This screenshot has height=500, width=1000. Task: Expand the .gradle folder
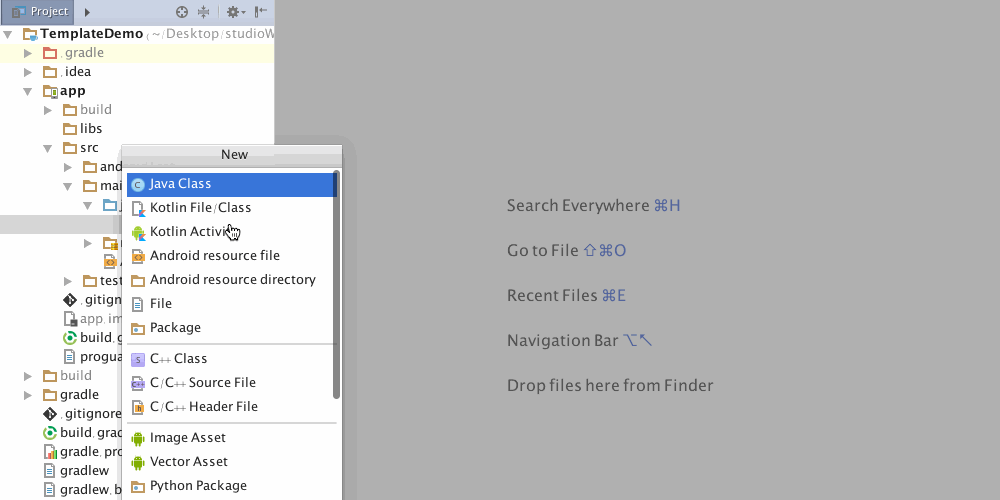[x=28, y=53]
